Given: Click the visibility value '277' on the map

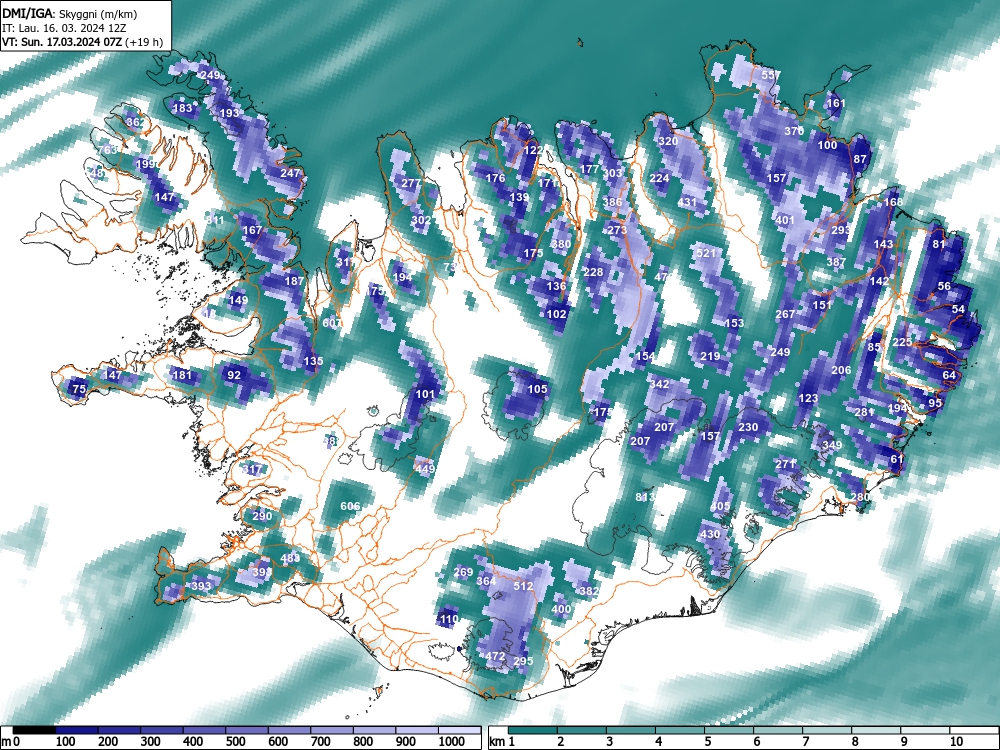Looking at the screenshot, I should click(x=411, y=183).
